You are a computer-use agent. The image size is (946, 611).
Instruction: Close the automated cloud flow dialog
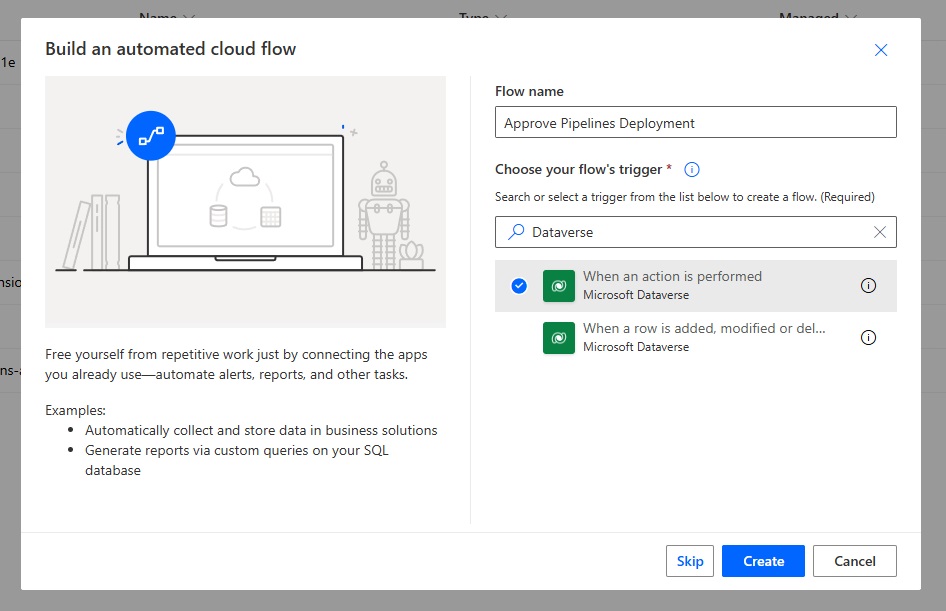[x=881, y=50]
